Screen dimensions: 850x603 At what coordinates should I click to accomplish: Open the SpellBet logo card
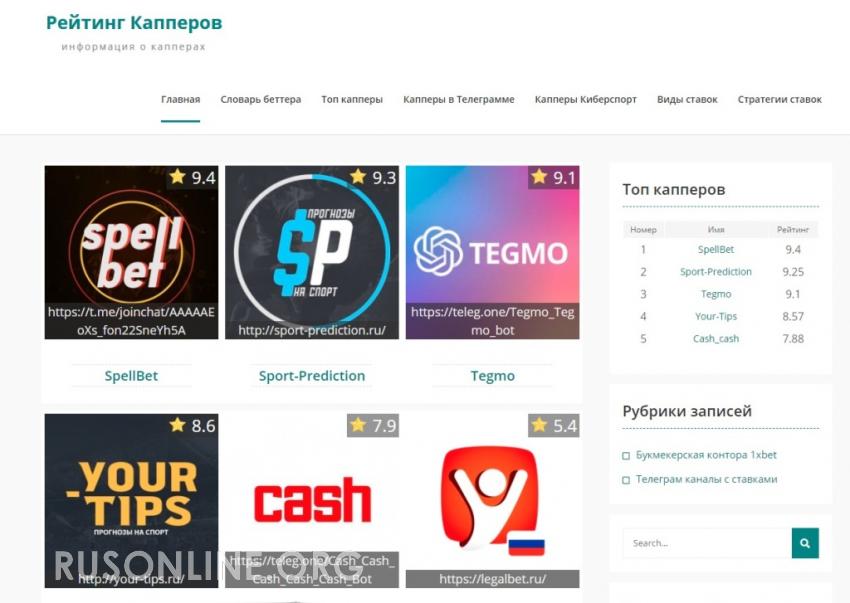(x=131, y=252)
